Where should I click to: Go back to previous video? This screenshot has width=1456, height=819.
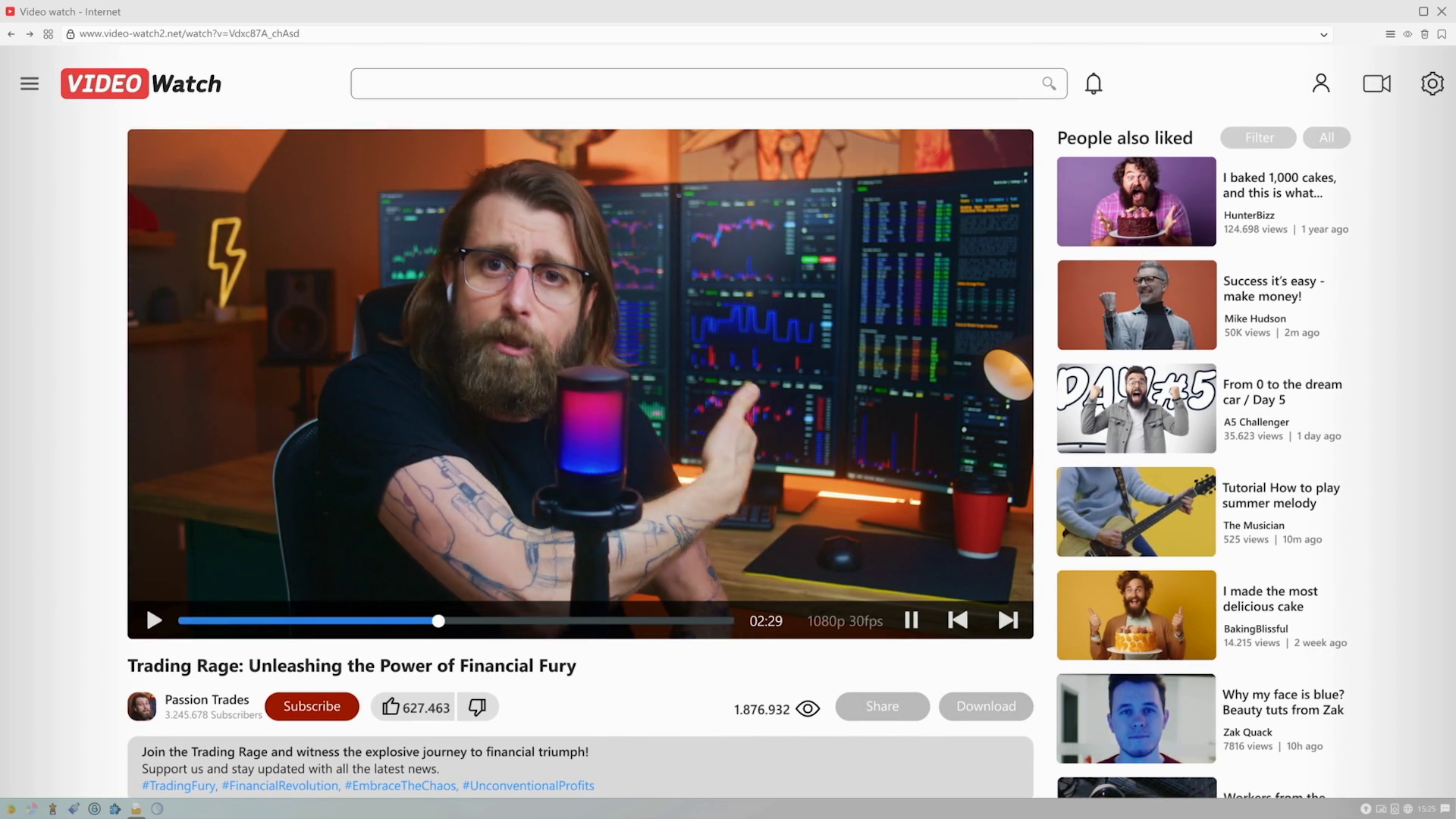click(x=958, y=620)
